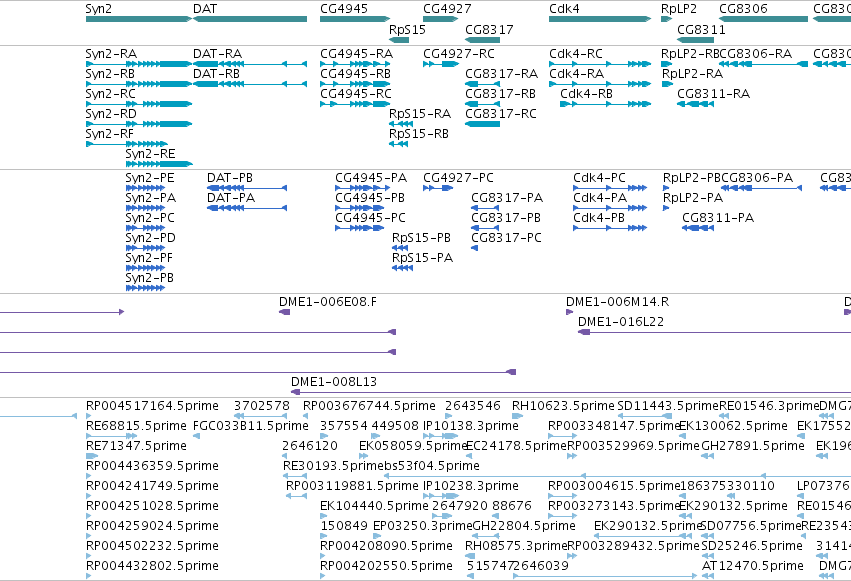Image resolution: width=851 pixels, height=581 pixels.
Task: Select the RpS15 gene label
Action: [x=408, y=30]
